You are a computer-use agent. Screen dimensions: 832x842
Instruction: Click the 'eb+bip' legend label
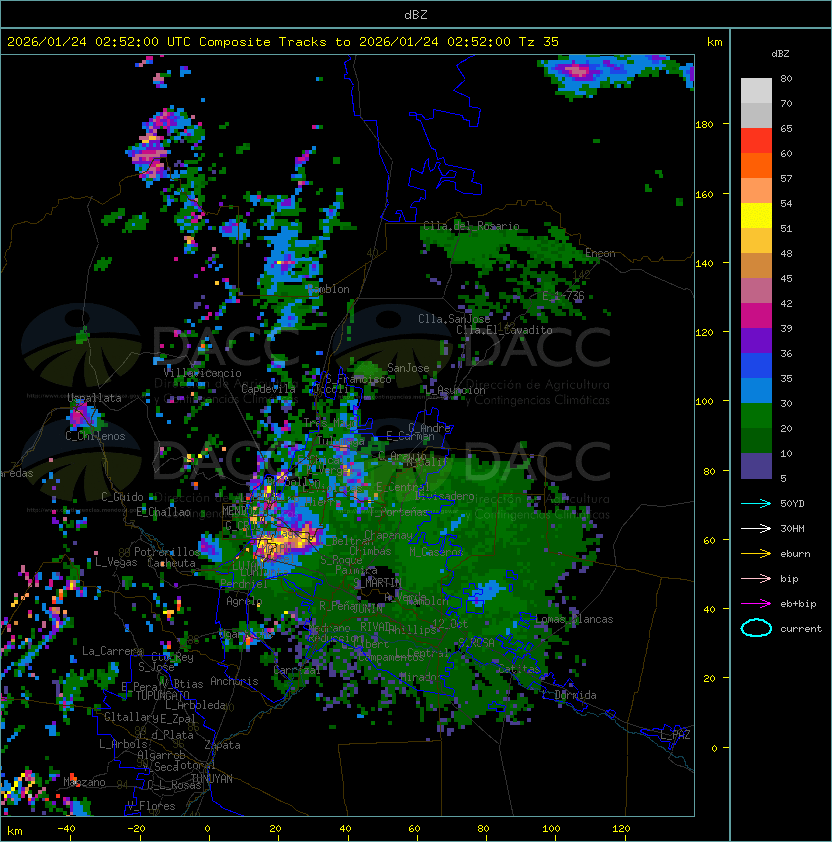click(x=798, y=604)
